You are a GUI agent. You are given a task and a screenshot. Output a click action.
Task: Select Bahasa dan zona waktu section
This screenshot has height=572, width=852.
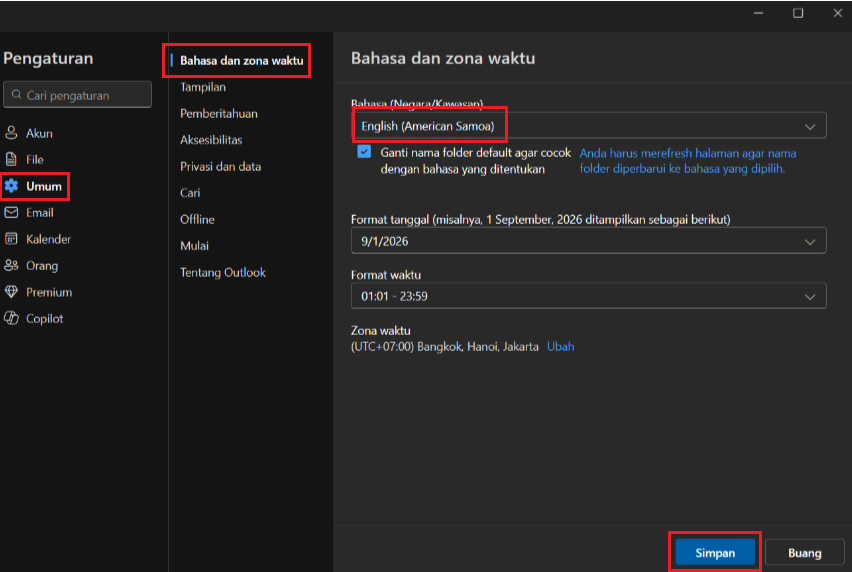[x=241, y=61]
